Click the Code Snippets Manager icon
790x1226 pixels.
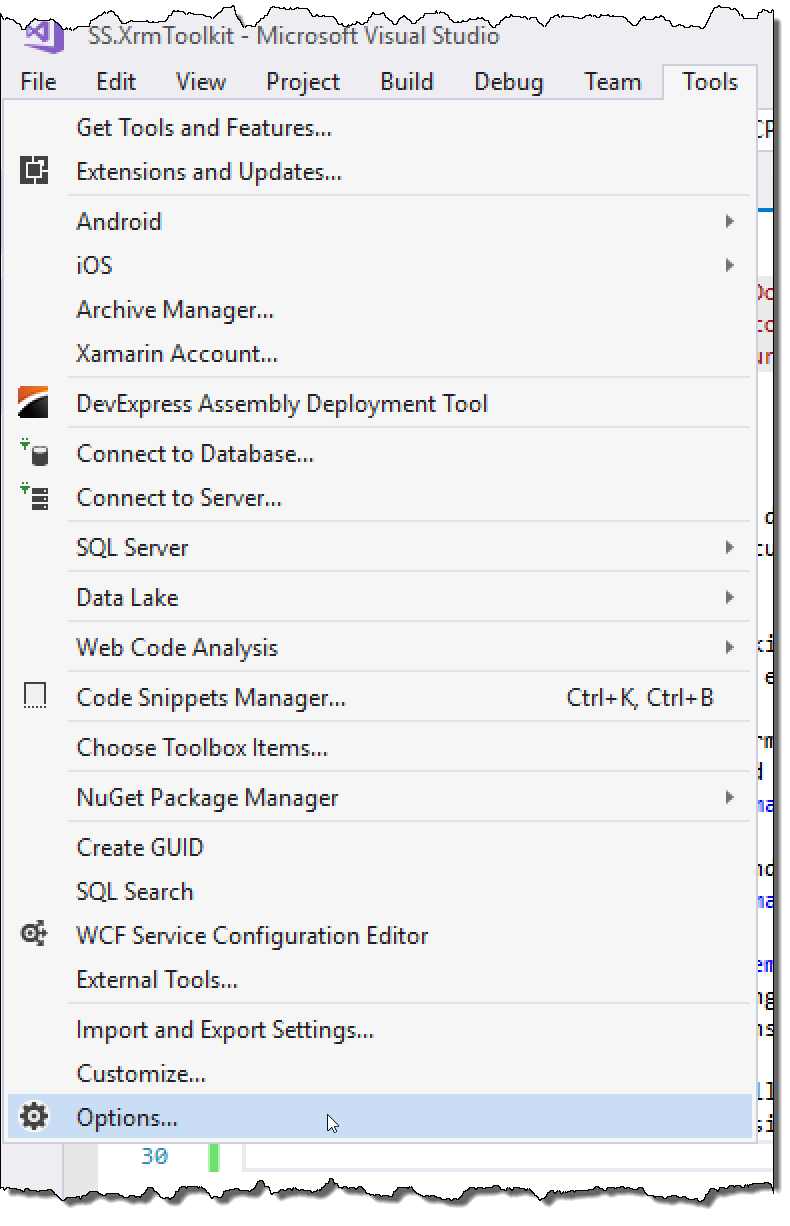tap(35, 696)
